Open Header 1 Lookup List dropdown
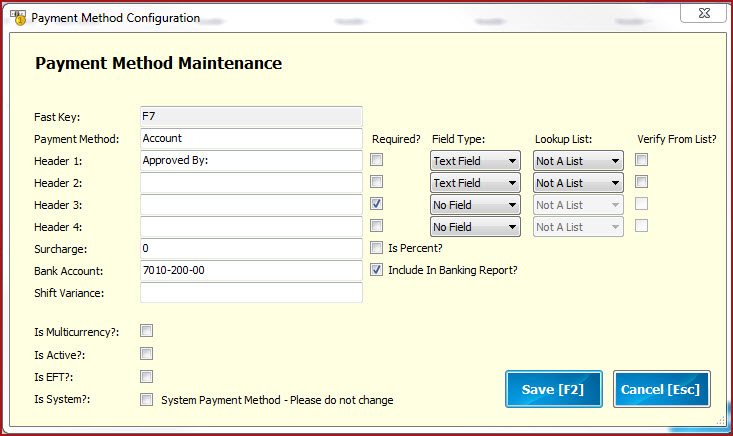Image resolution: width=733 pixels, height=436 pixels. click(578, 161)
